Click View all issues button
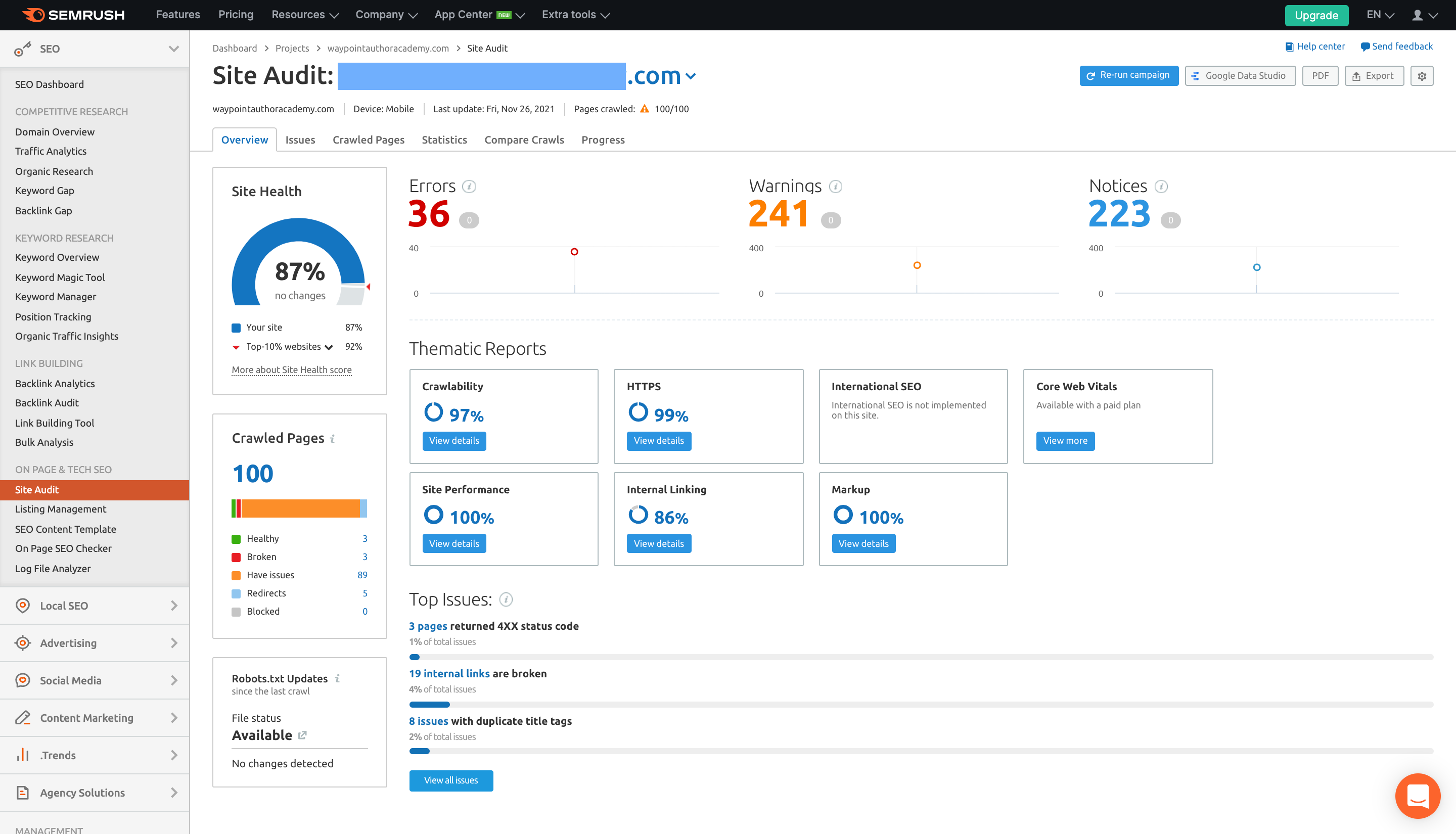The height and width of the screenshot is (834, 1456). [x=451, y=780]
